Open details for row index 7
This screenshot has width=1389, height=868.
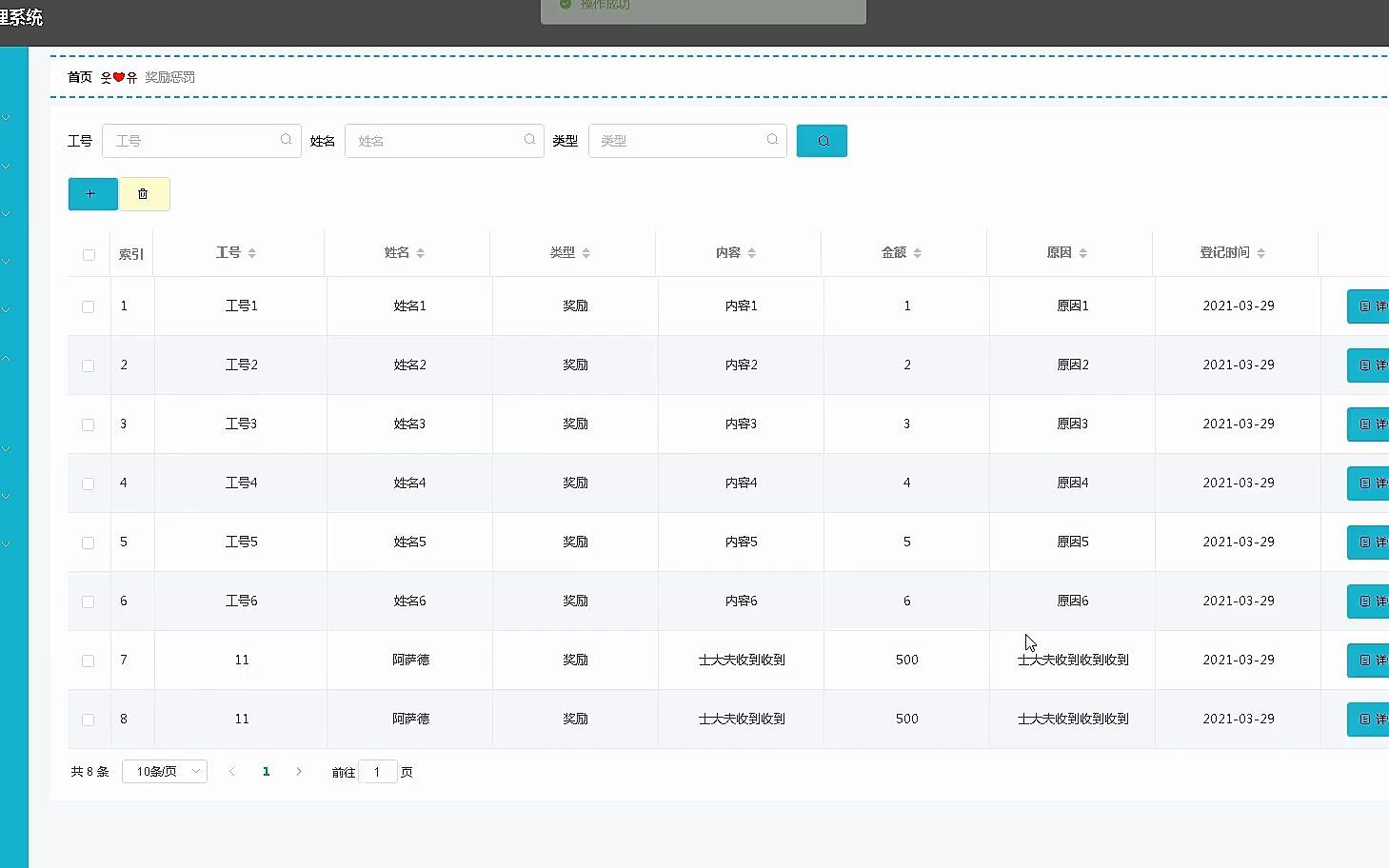(x=1369, y=661)
